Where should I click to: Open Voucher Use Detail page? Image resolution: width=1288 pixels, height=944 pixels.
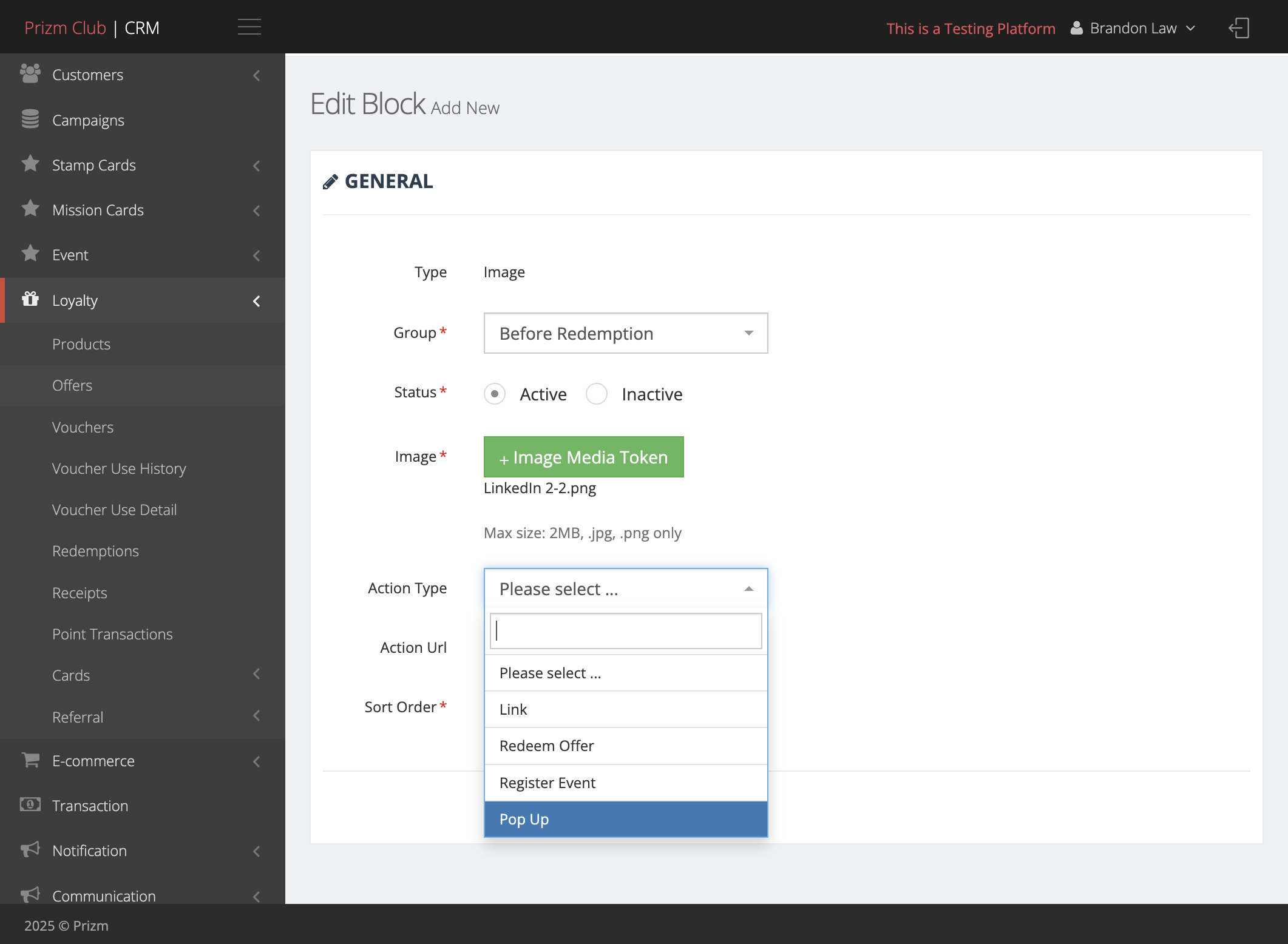click(143, 510)
